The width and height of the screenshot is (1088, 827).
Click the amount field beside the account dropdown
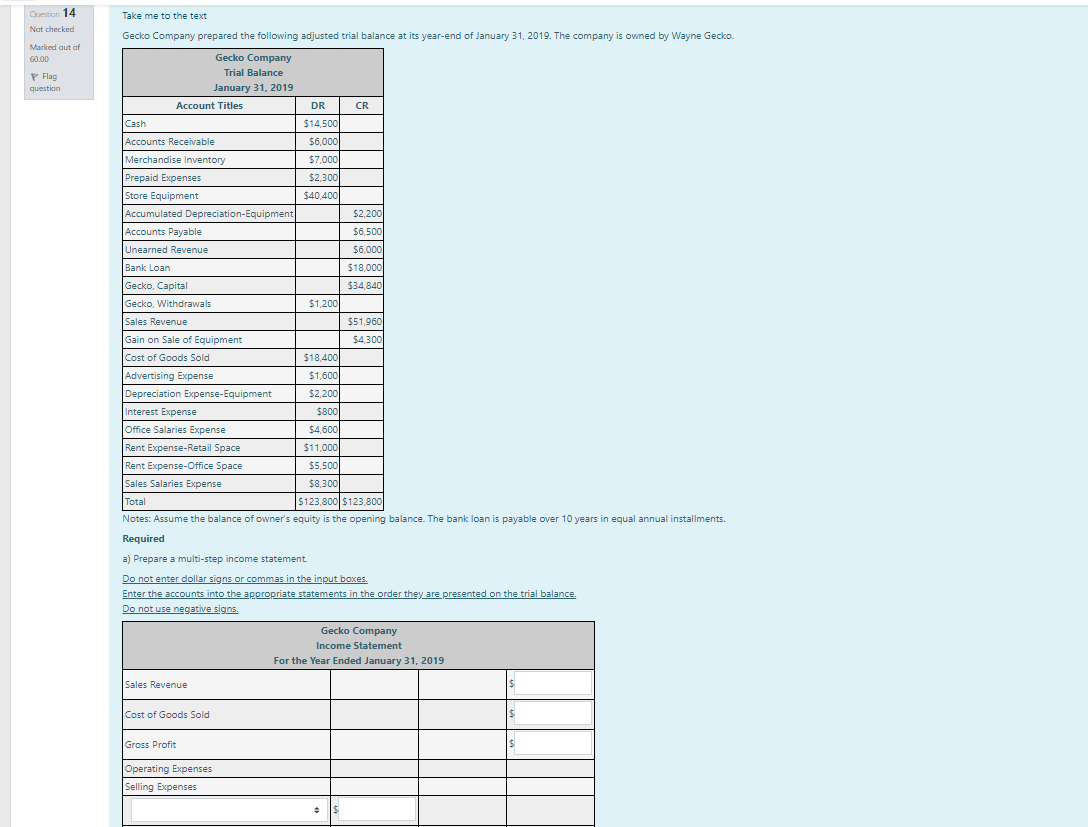coord(375,810)
